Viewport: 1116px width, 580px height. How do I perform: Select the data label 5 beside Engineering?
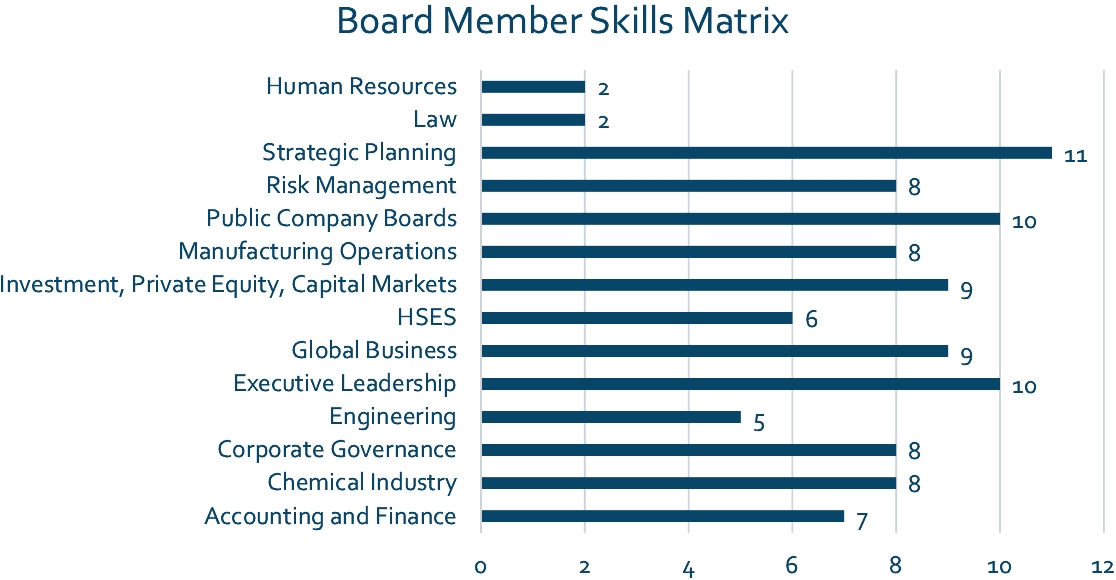point(759,422)
